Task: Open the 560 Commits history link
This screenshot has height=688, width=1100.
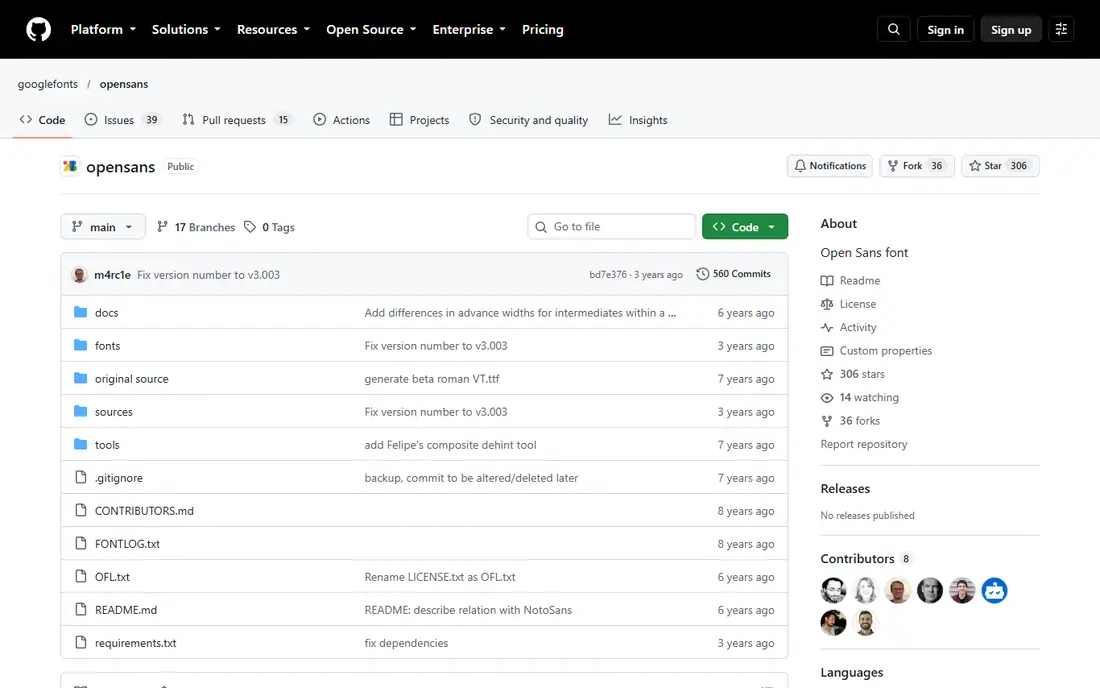Action: [x=734, y=274]
